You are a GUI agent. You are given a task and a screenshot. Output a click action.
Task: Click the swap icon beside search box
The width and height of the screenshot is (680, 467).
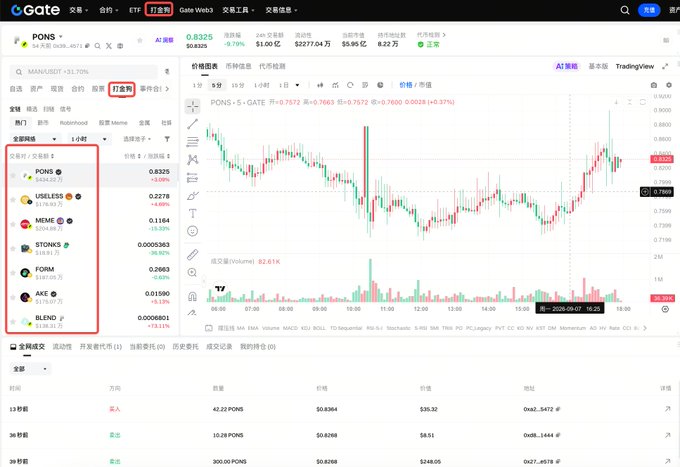point(167,72)
